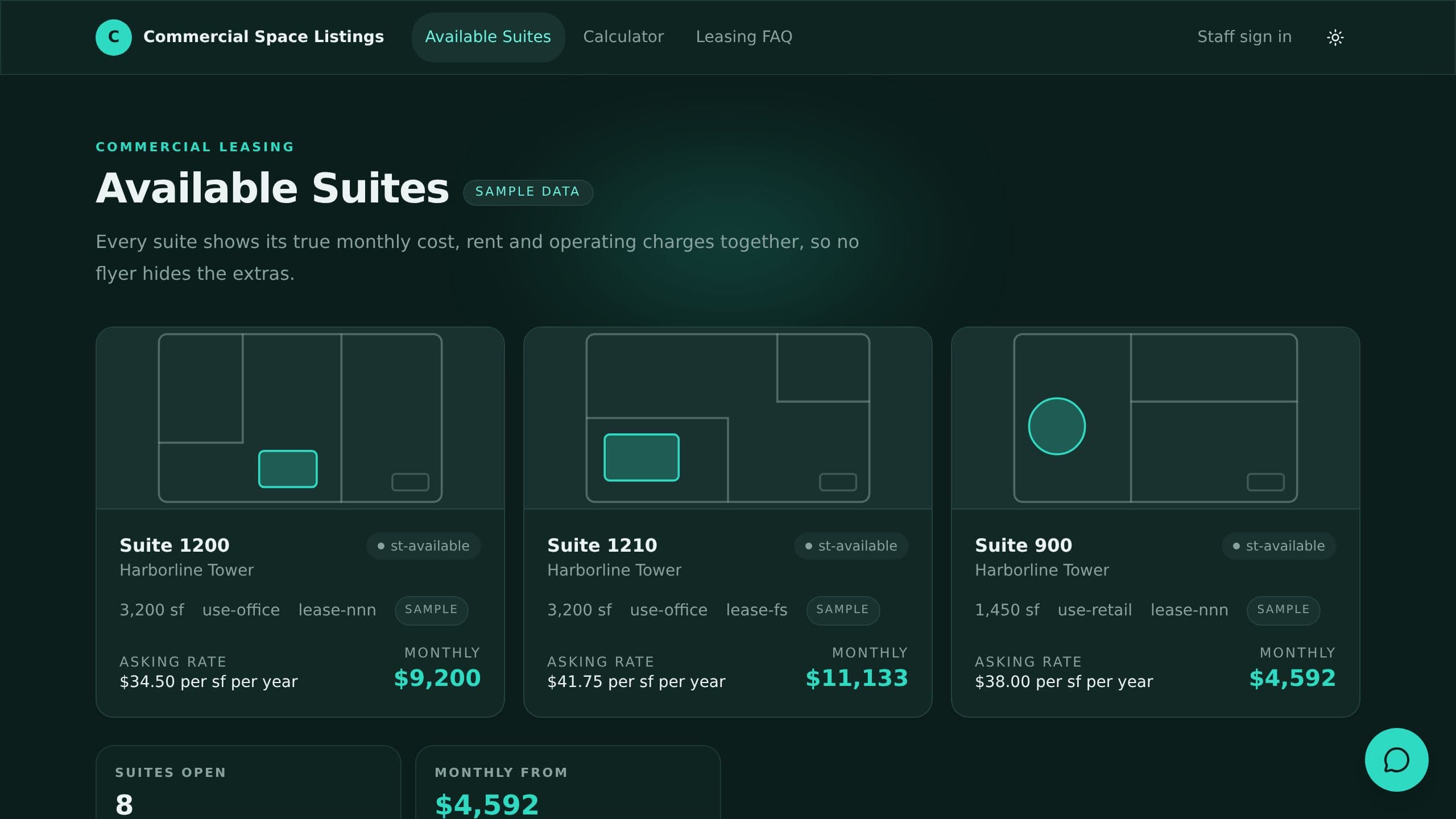Toggle the light/dark theme sun icon
The height and width of the screenshot is (819, 1456).
(1335, 38)
